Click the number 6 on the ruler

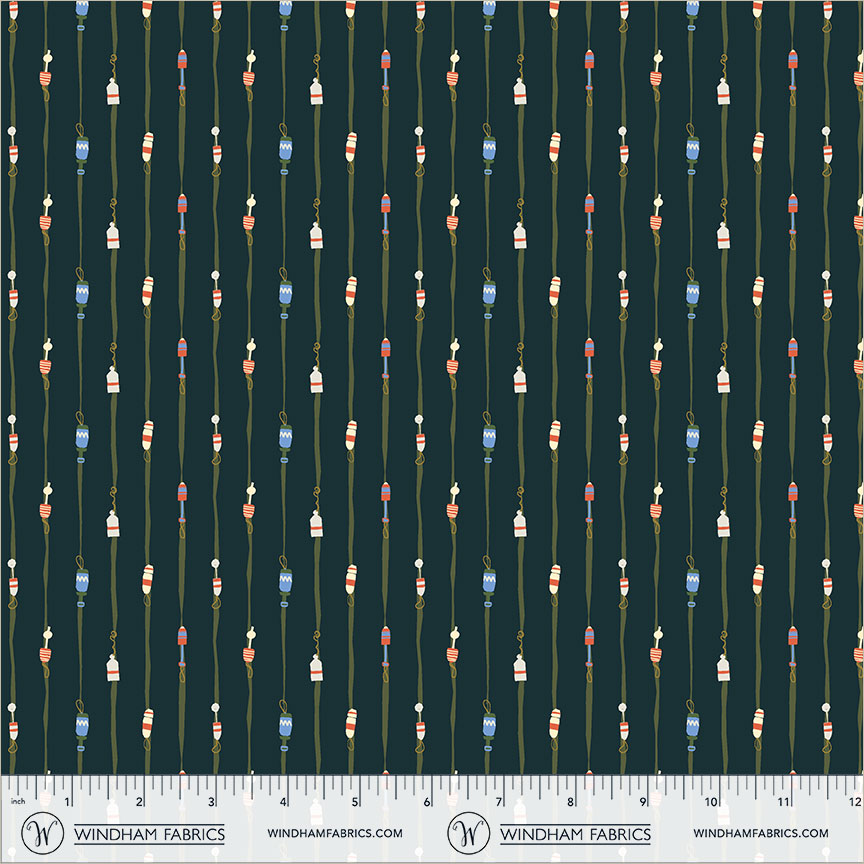coord(427,802)
